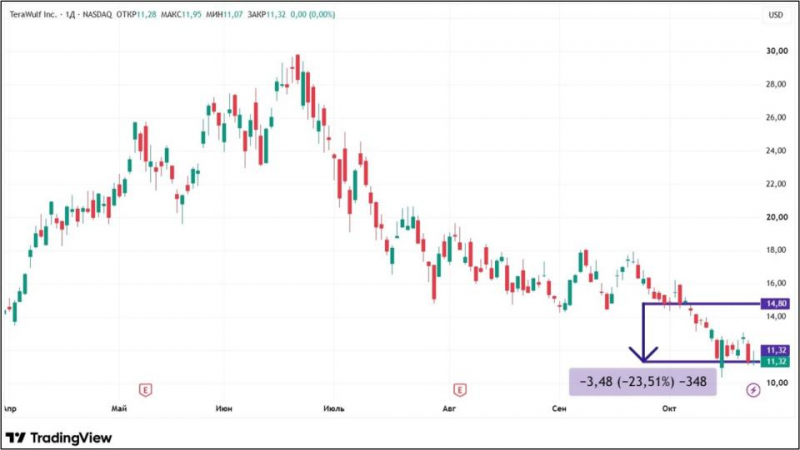Click the МАКС 11,95 high value
Screen dimensions: 800x450
181,15
